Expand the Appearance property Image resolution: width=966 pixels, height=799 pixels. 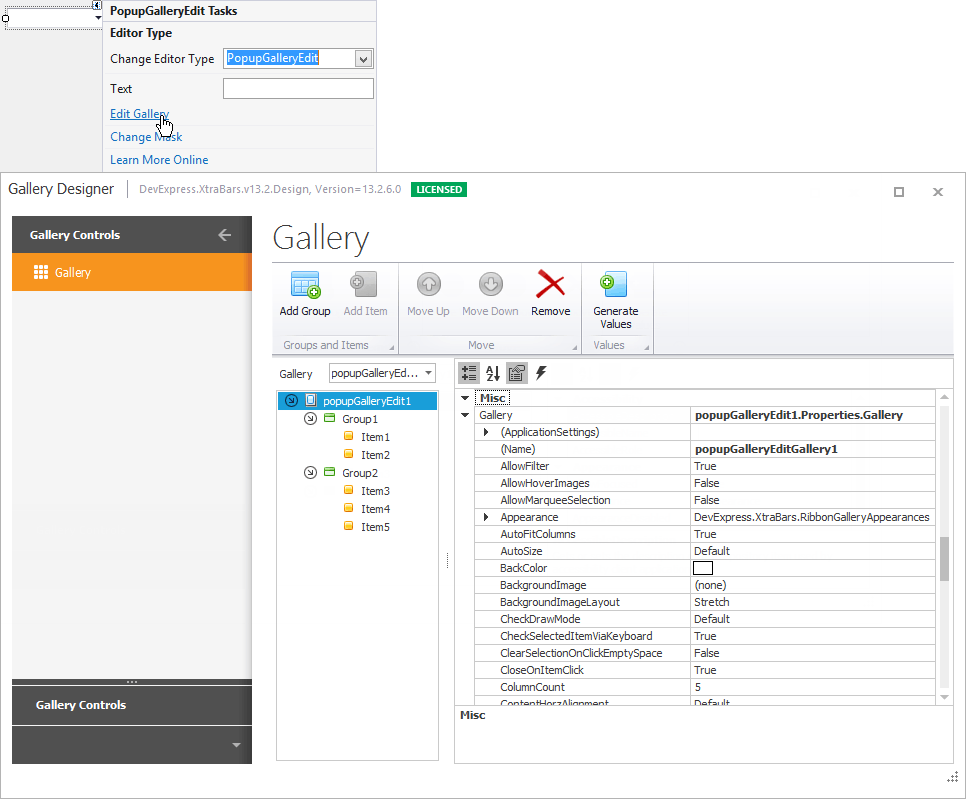click(486, 517)
